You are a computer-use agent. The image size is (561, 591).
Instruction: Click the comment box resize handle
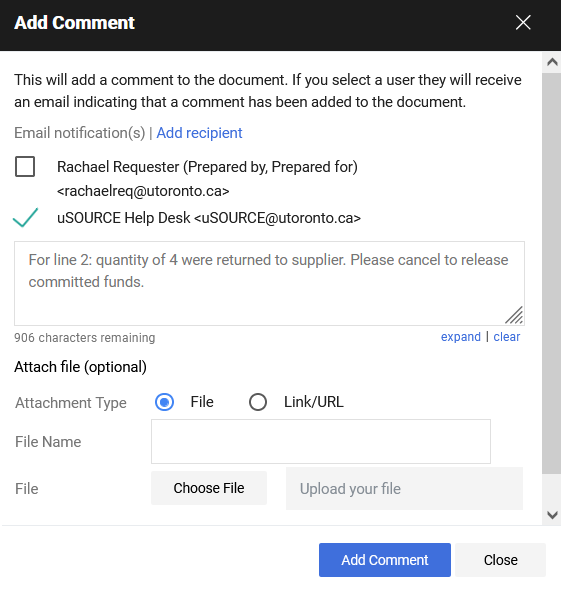(514, 315)
